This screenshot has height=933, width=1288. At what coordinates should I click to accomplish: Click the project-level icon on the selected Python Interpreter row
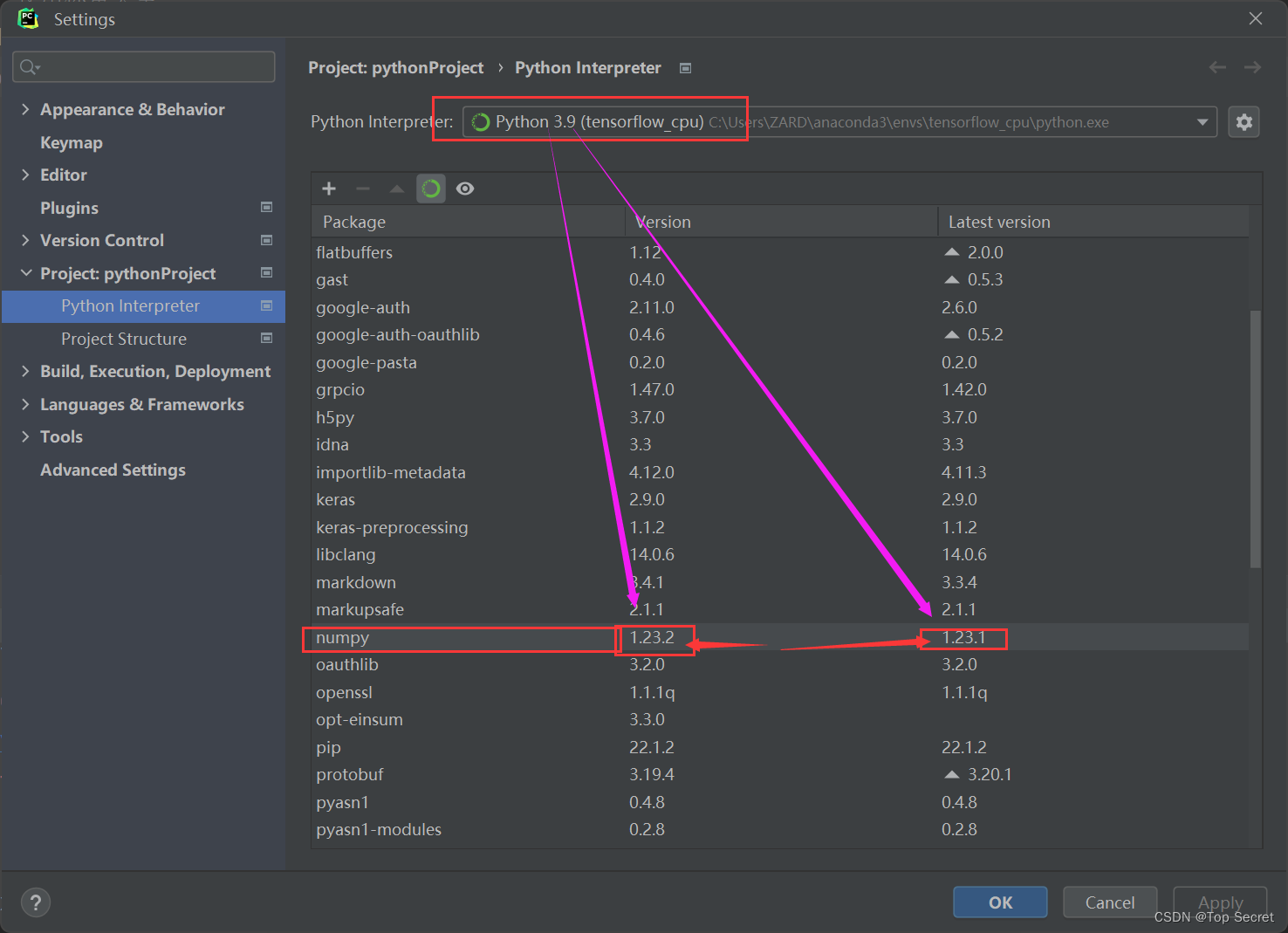pyautogui.click(x=267, y=305)
